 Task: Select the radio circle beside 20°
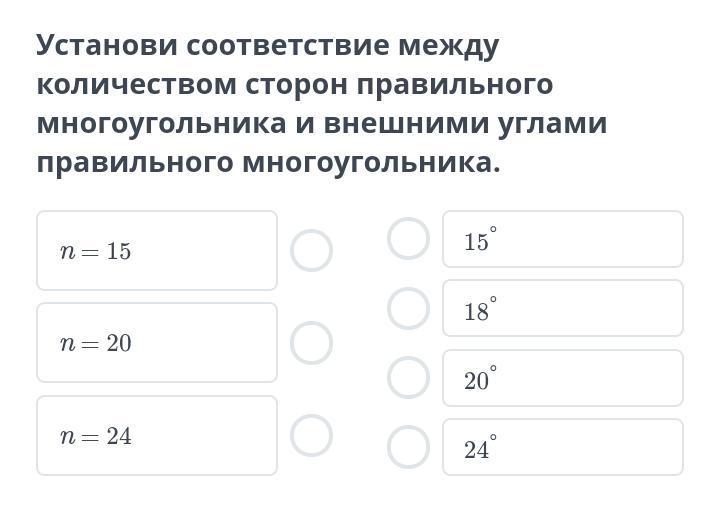pyautogui.click(x=408, y=378)
